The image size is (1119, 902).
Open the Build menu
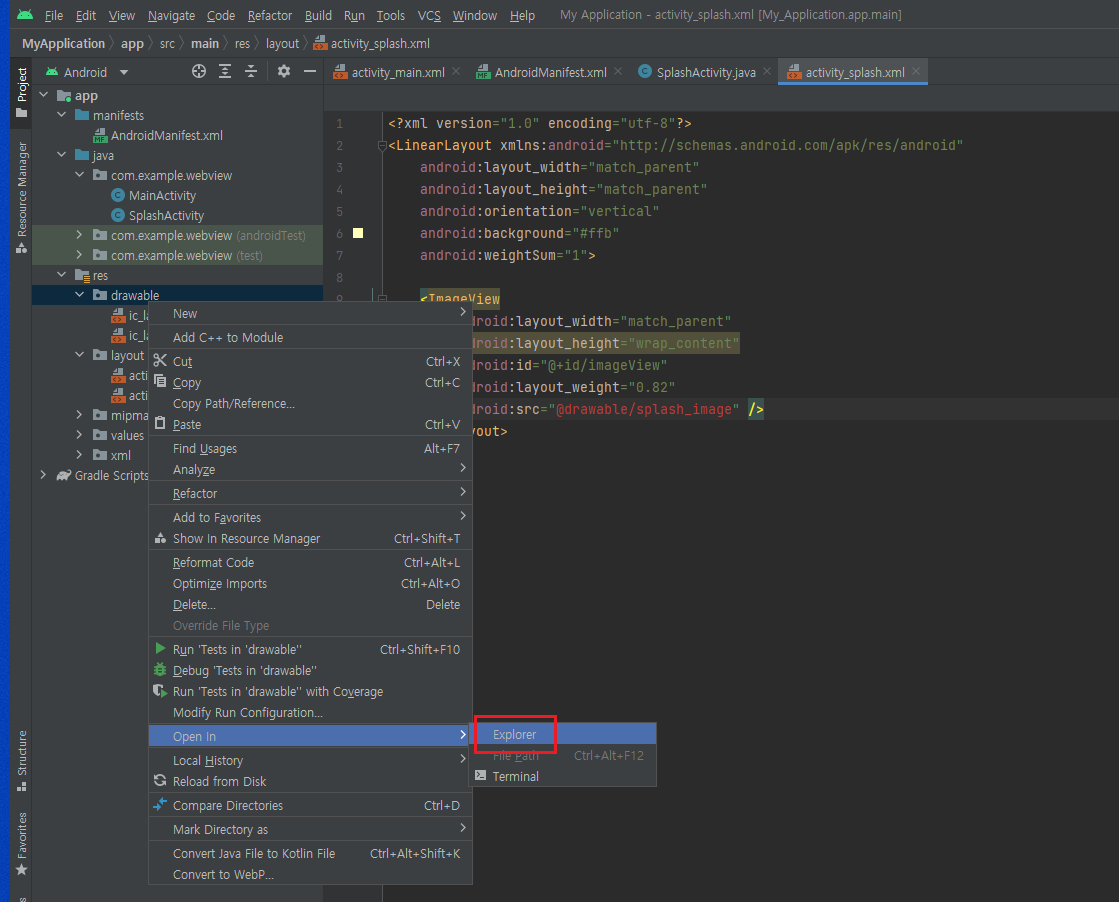point(318,15)
